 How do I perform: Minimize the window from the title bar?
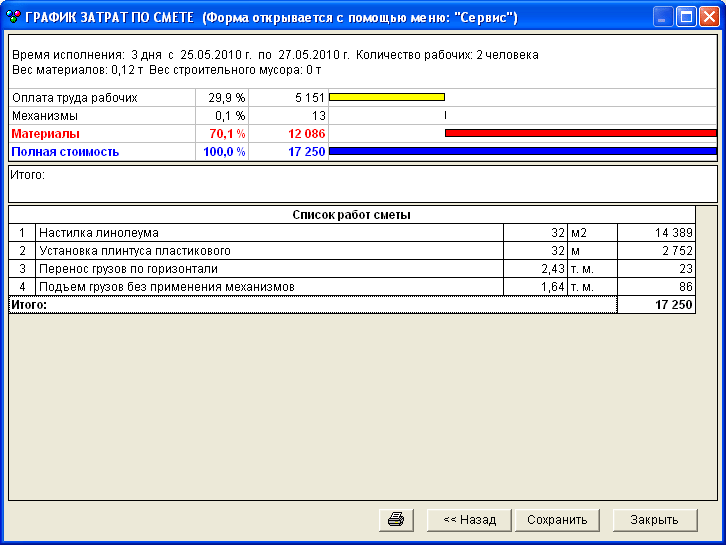pyautogui.click(x=663, y=17)
